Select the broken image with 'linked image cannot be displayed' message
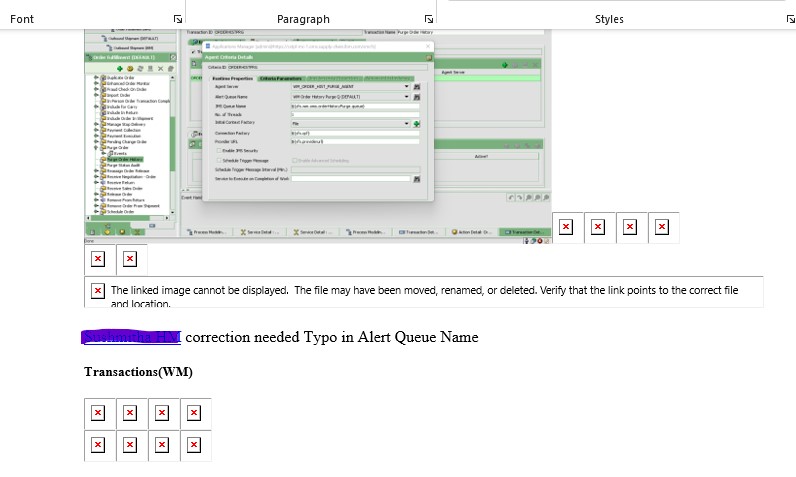Image resolution: width=796 pixels, height=477 pixels. pyautogui.click(x=424, y=292)
